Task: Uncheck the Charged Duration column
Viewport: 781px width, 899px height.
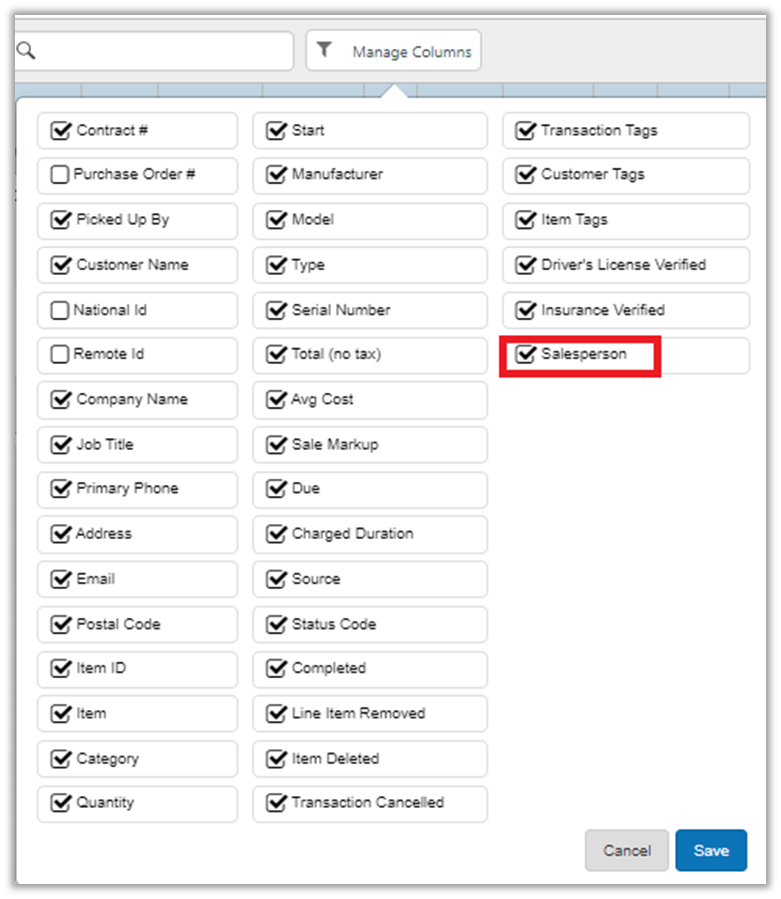Action: coord(276,534)
